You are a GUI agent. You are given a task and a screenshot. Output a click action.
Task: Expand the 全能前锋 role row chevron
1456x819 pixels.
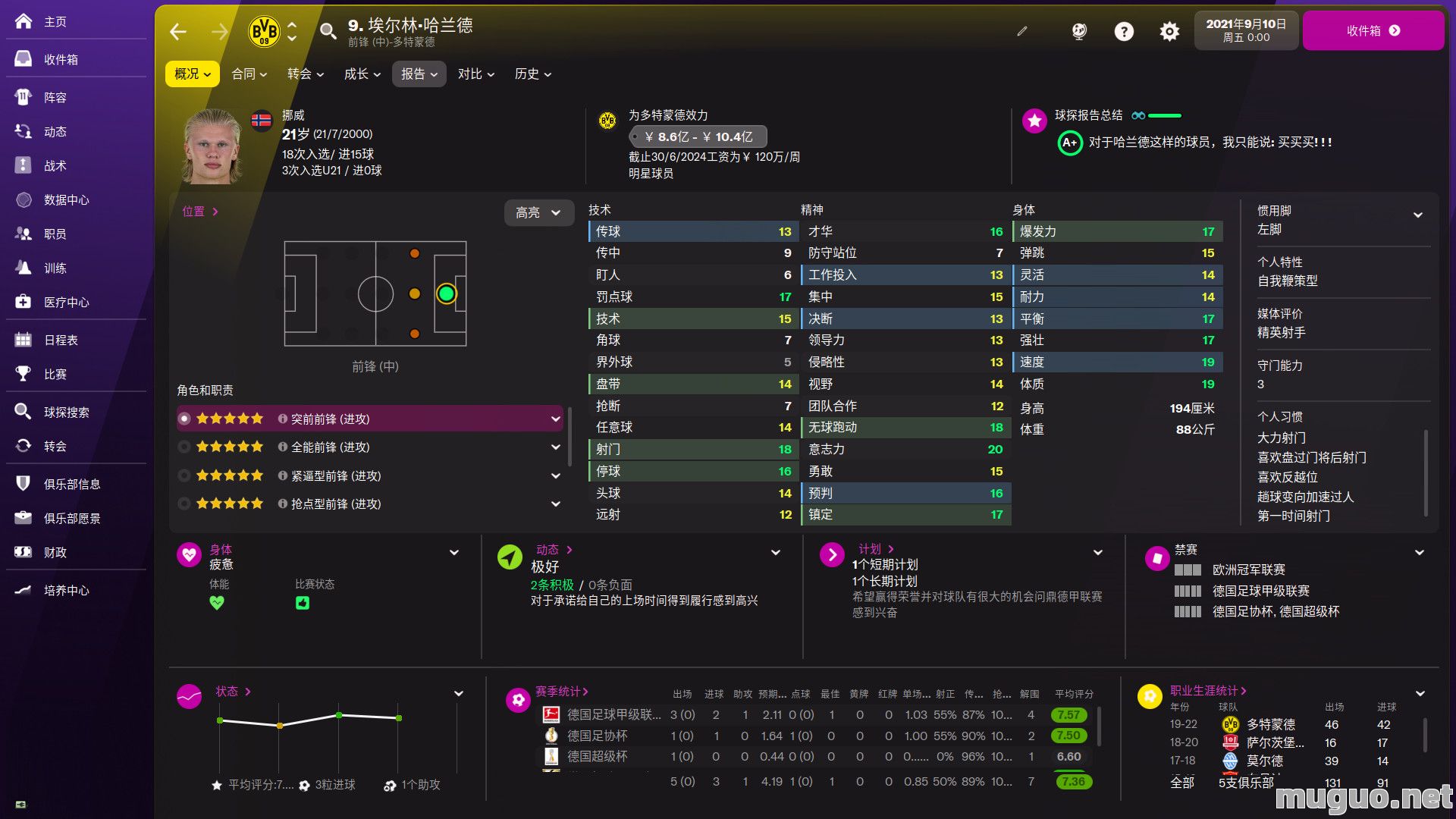(555, 447)
